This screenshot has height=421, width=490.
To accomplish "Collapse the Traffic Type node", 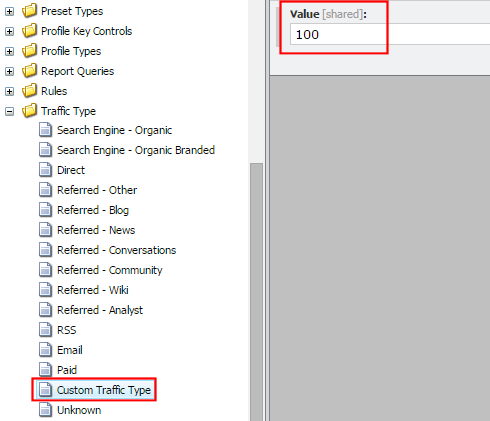I will click(10, 112).
